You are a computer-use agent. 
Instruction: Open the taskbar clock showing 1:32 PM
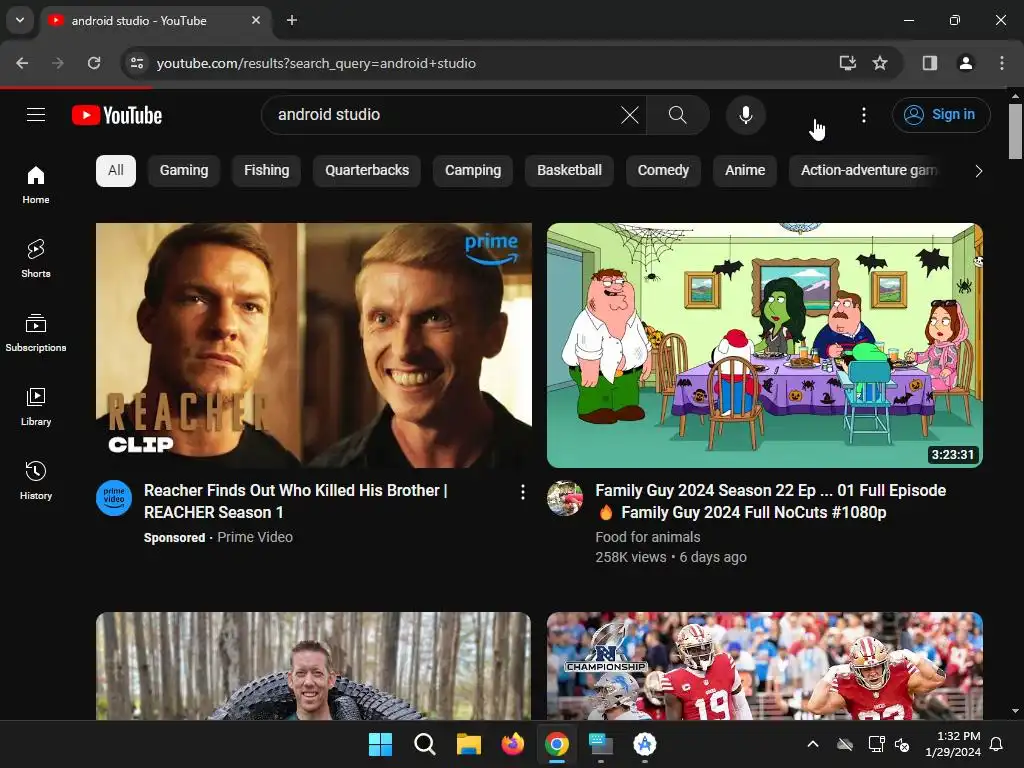[953, 744]
